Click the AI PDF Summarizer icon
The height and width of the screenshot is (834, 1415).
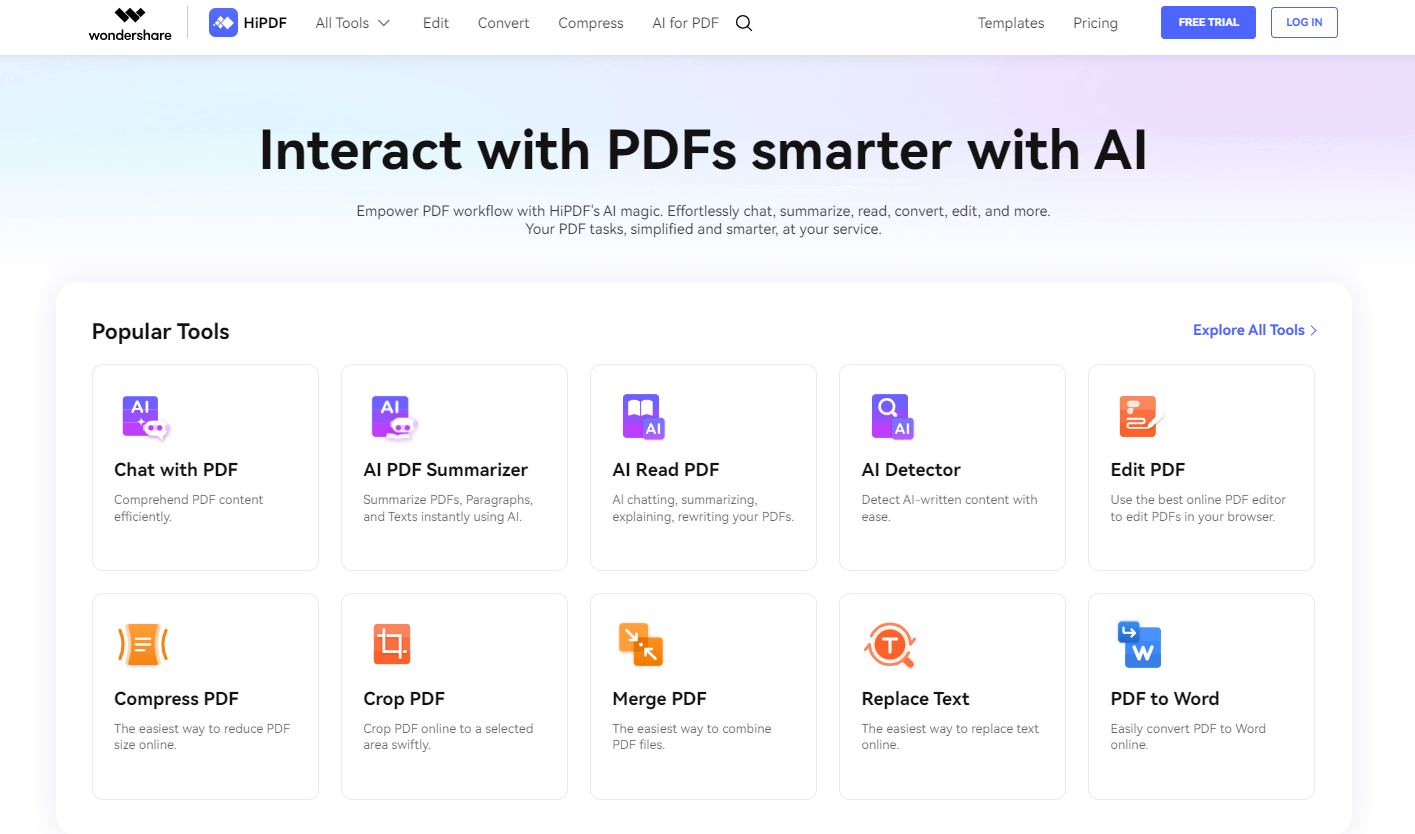tap(395, 417)
